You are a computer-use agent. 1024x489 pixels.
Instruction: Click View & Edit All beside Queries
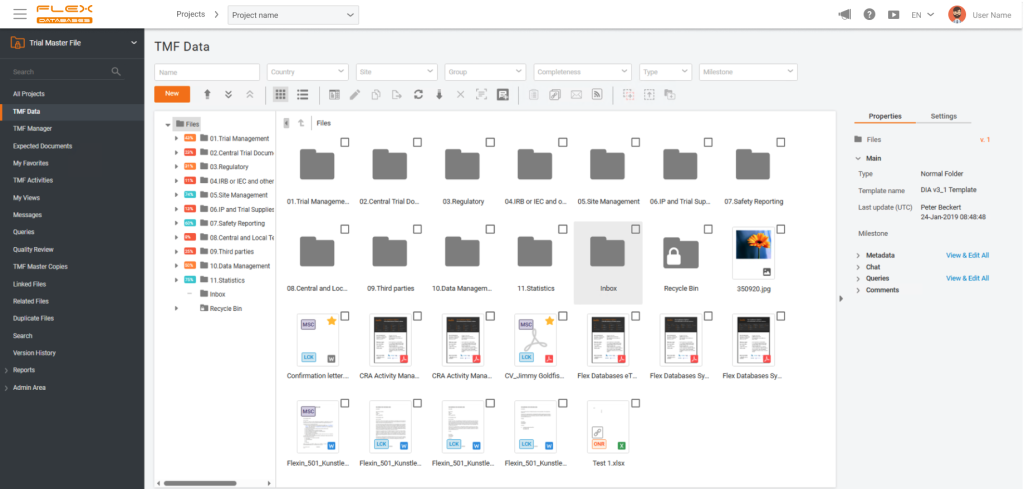[967, 278]
